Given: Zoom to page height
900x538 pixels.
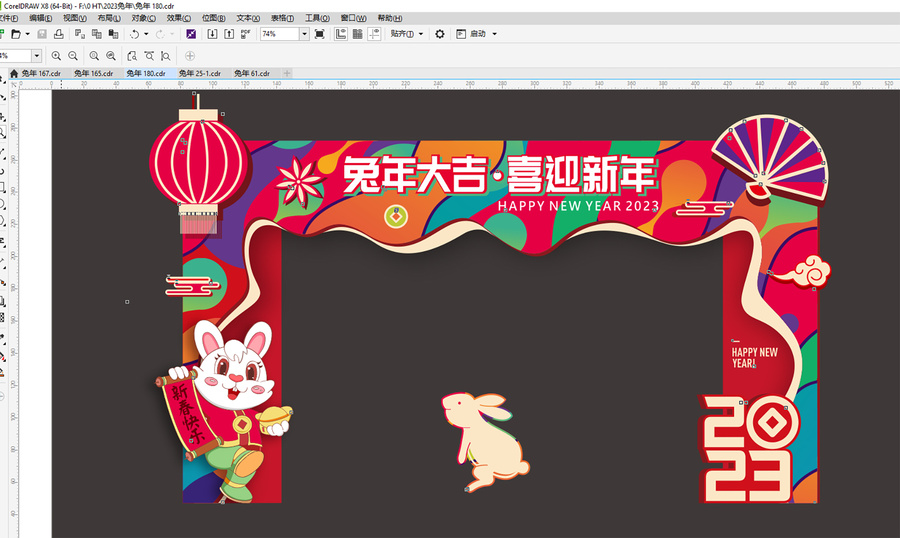Looking at the screenshot, I should pos(166,56).
